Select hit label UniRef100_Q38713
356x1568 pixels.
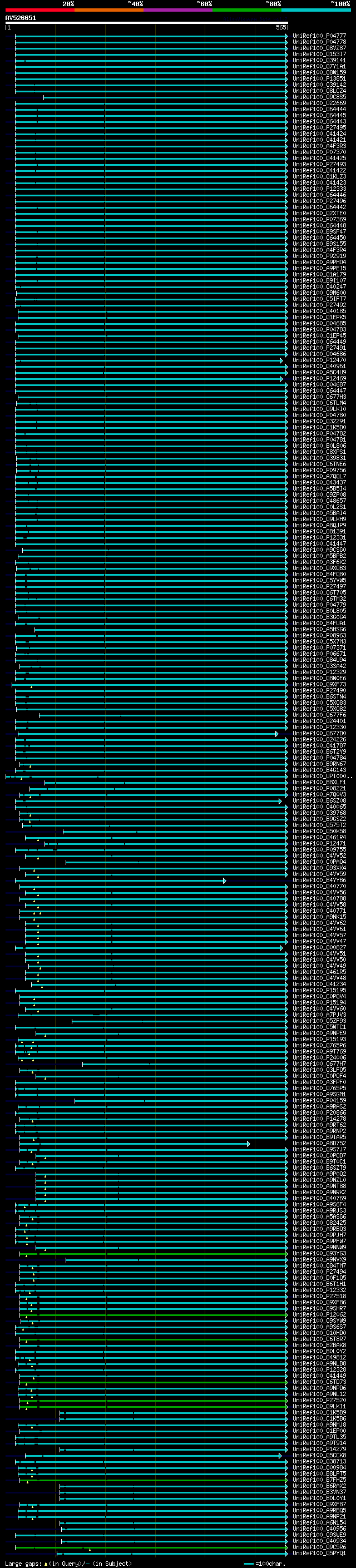coord(319,1461)
